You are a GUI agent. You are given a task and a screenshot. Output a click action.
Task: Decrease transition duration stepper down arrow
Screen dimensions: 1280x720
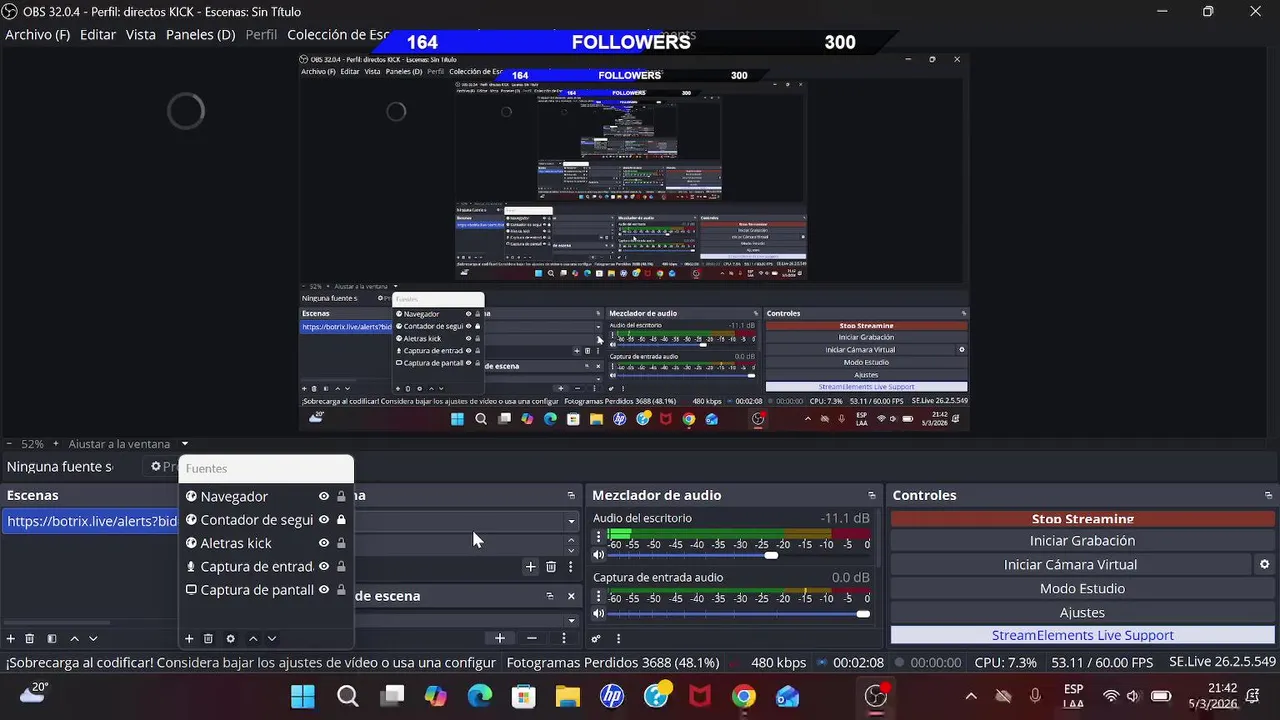571,550
